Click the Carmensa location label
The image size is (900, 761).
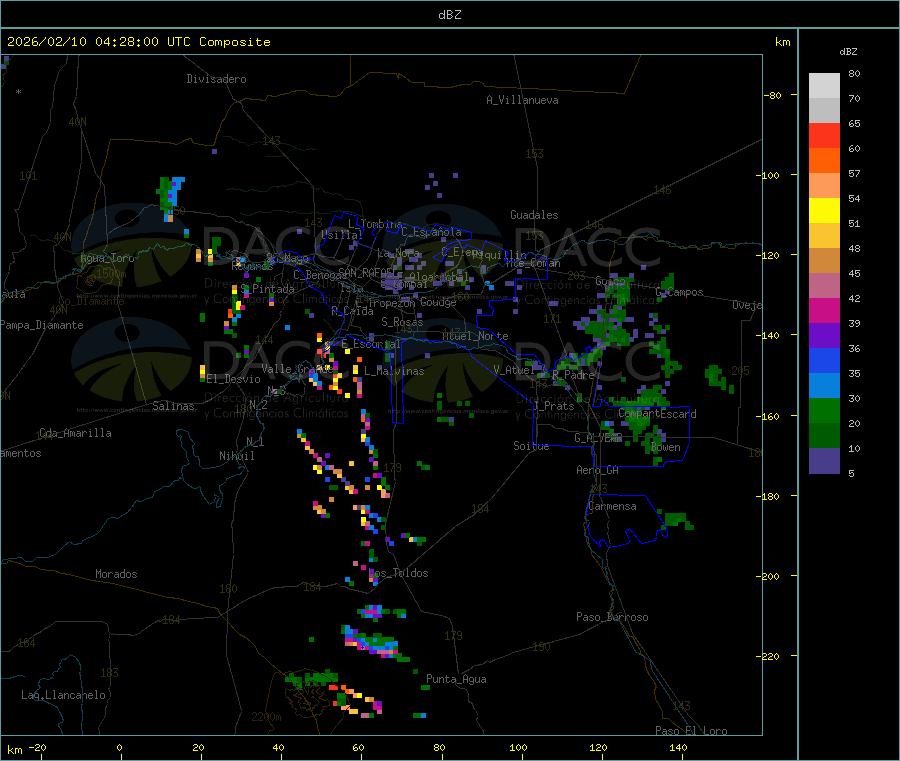(x=612, y=506)
